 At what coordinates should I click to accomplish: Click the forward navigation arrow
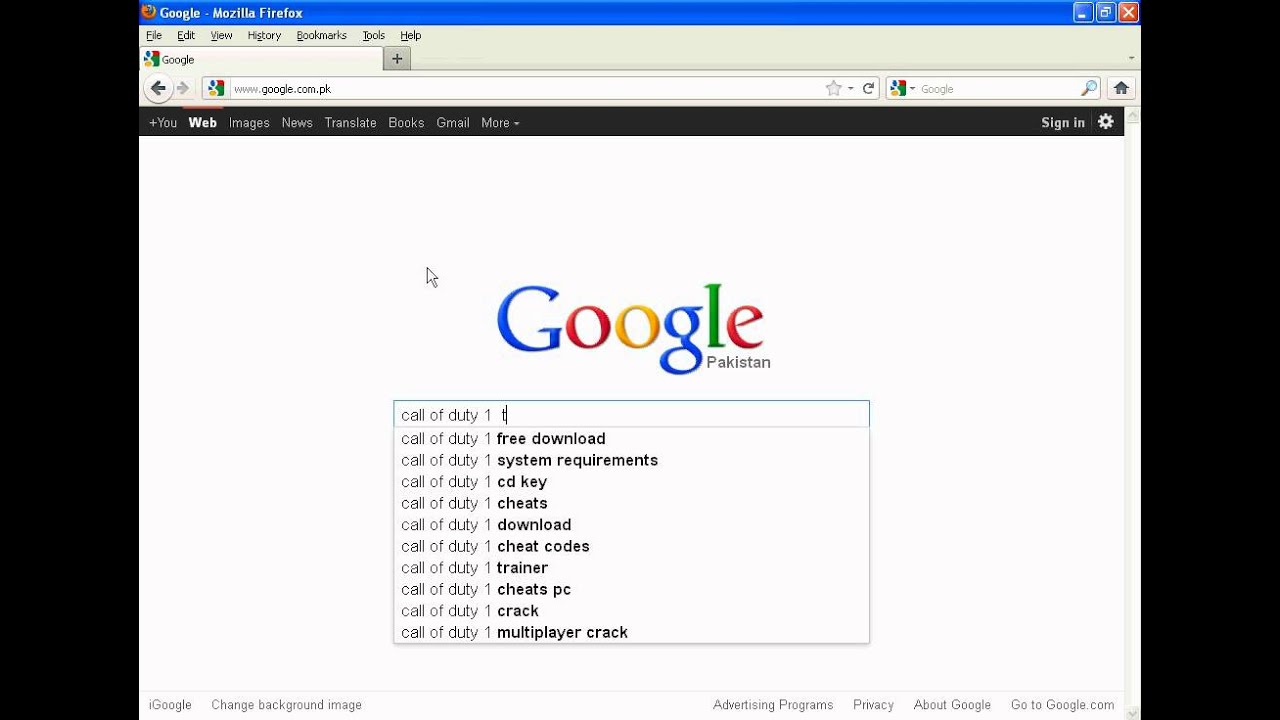[183, 88]
